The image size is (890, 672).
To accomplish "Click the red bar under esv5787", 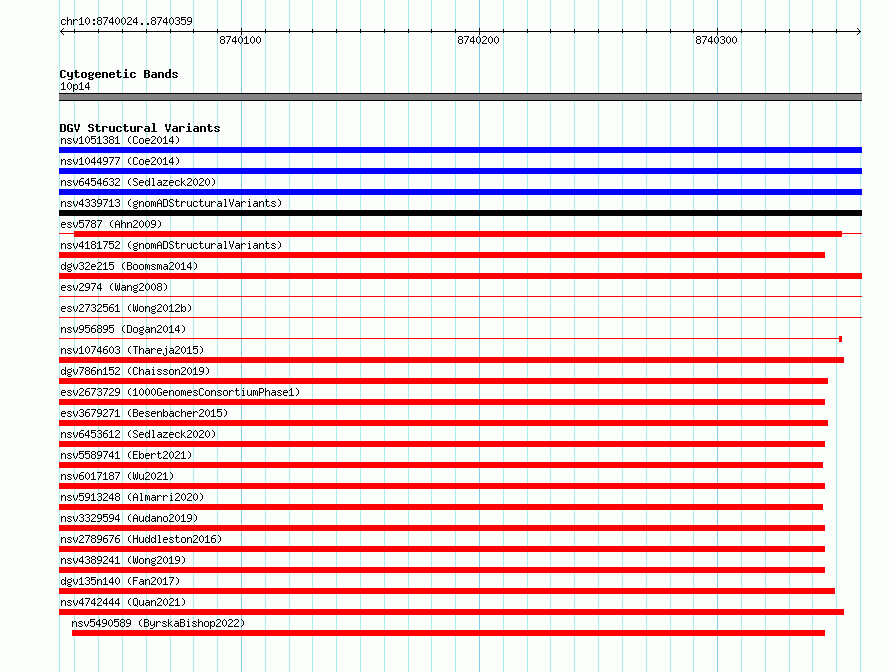I will click(x=458, y=234).
